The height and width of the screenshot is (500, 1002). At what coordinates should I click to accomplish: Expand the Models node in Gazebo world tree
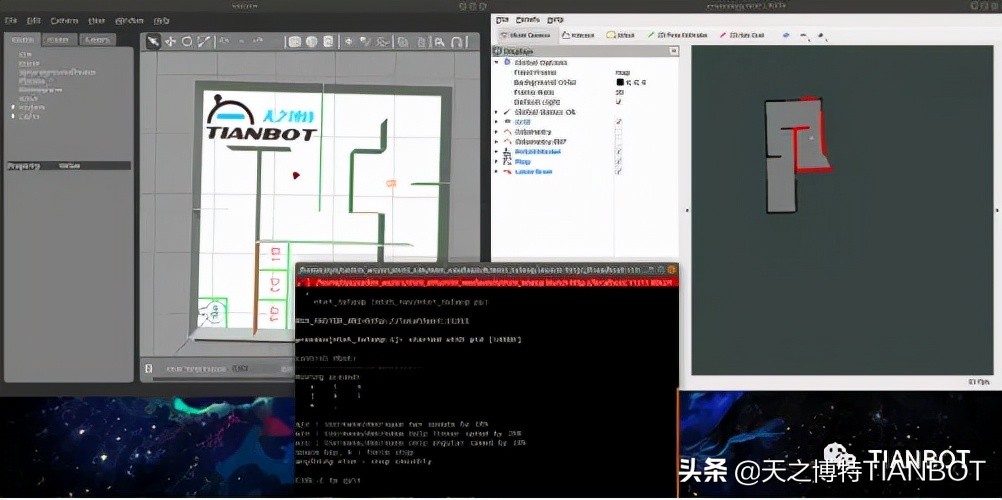click(x=13, y=107)
